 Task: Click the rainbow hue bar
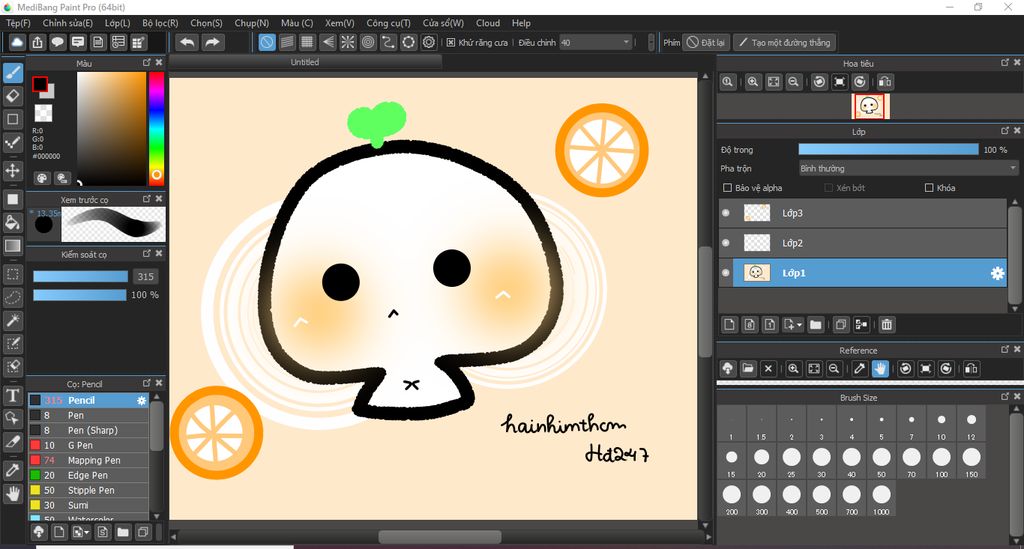point(156,128)
